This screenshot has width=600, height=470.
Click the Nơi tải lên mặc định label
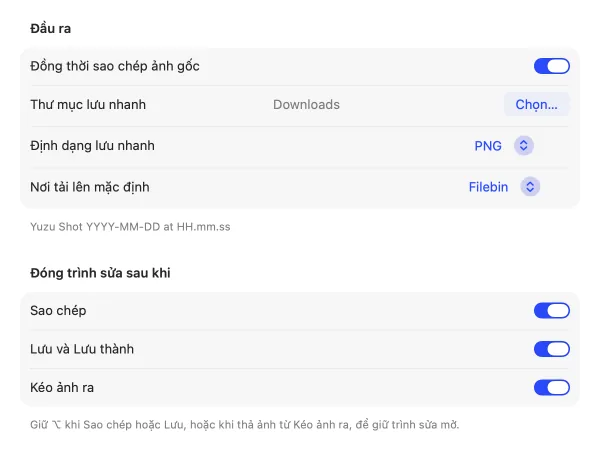(90, 187)
